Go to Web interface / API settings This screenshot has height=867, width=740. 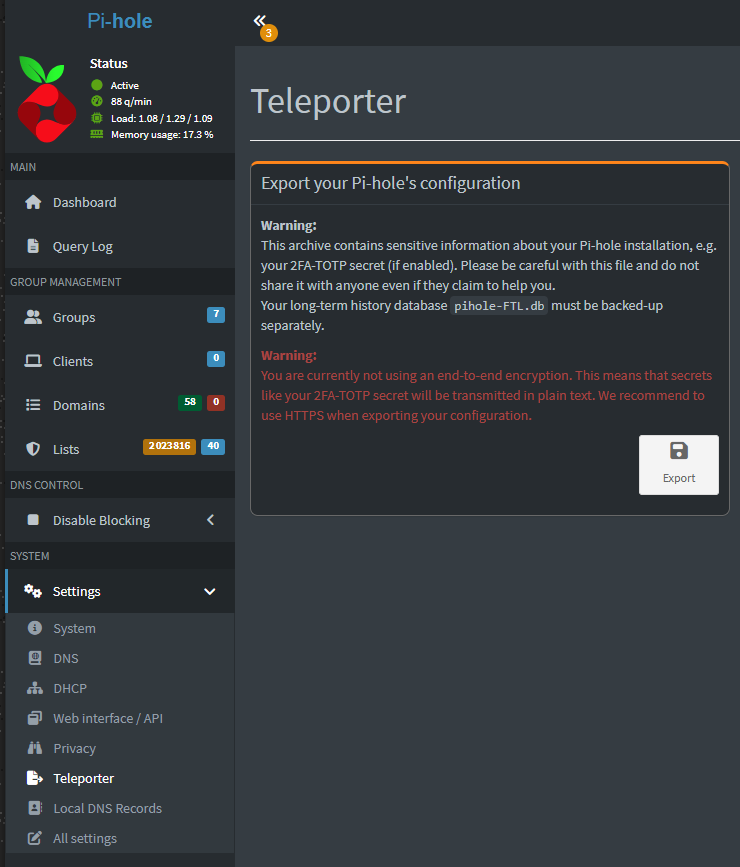(x=107, y=718)
